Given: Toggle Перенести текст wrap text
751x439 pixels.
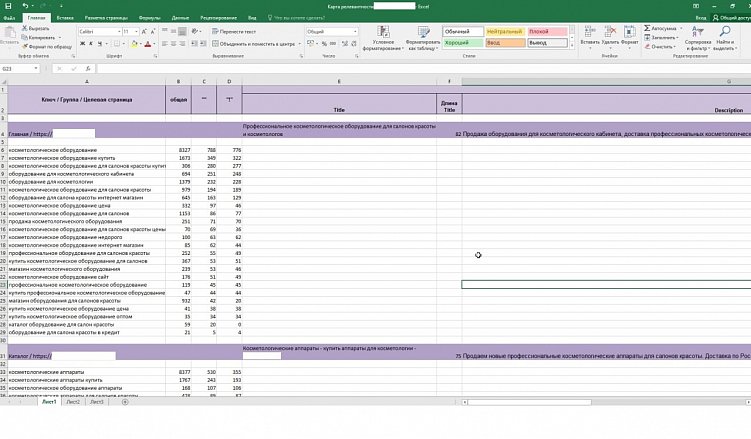Looking at the screenshot, I should [x=234, y=32].
